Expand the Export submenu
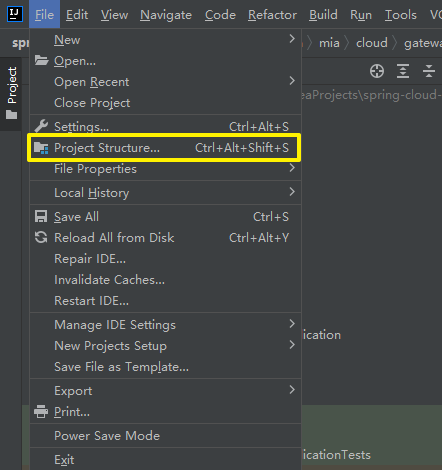This screenshot has height=470, width=442. pyautogui.click(x=165, y=390)
